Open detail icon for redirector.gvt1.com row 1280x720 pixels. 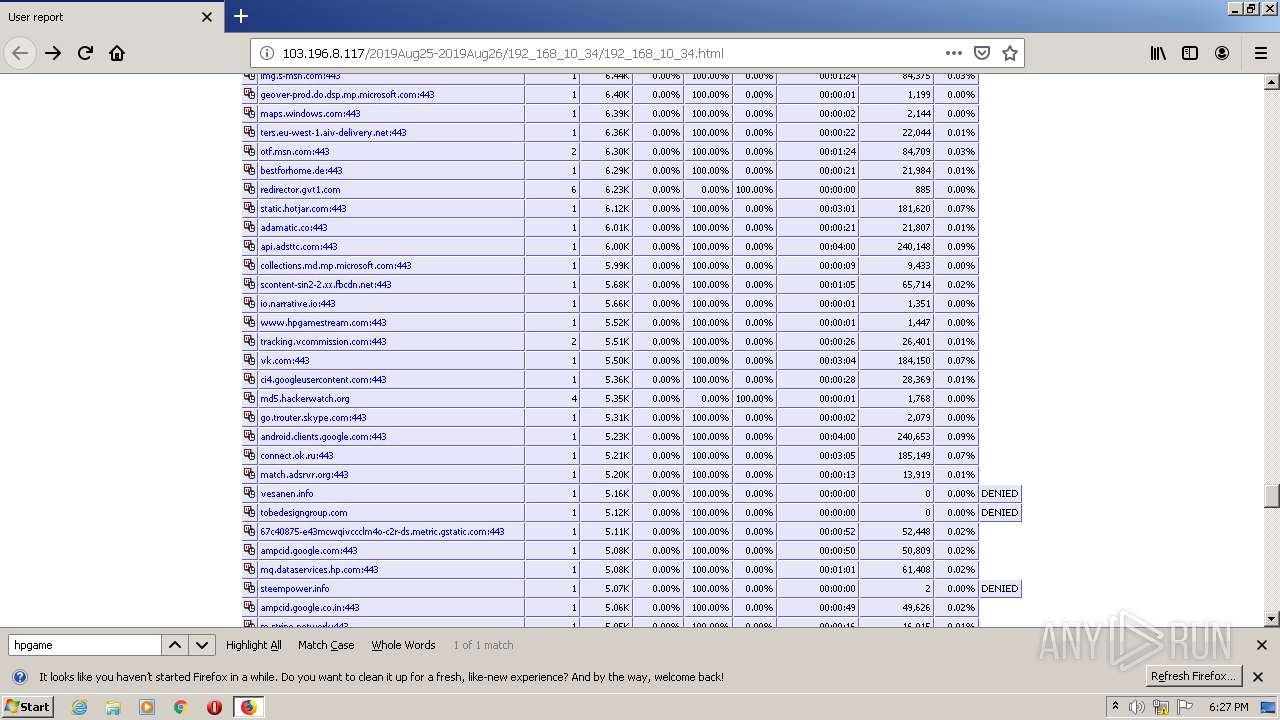pyautogui.click(x=249, y=189)
